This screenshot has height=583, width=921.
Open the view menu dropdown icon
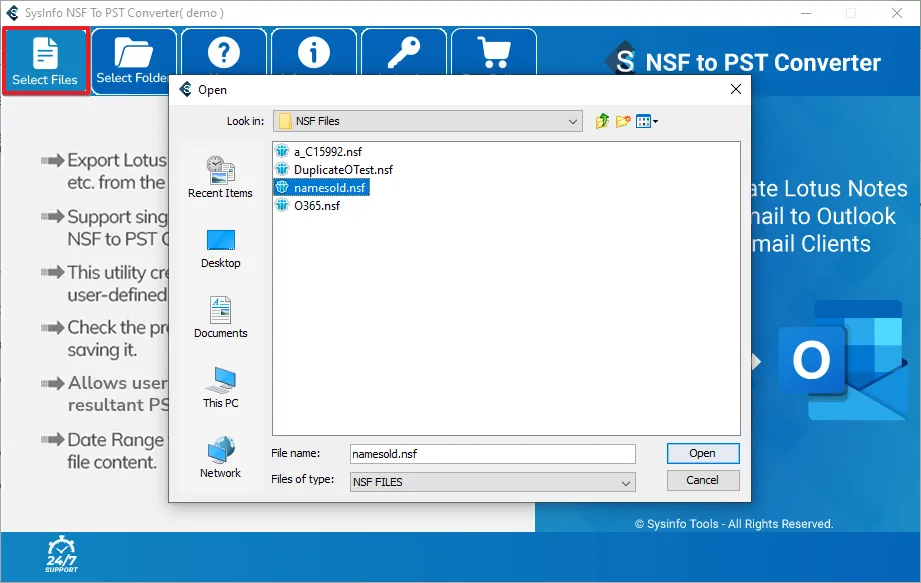tap(647, 121)
